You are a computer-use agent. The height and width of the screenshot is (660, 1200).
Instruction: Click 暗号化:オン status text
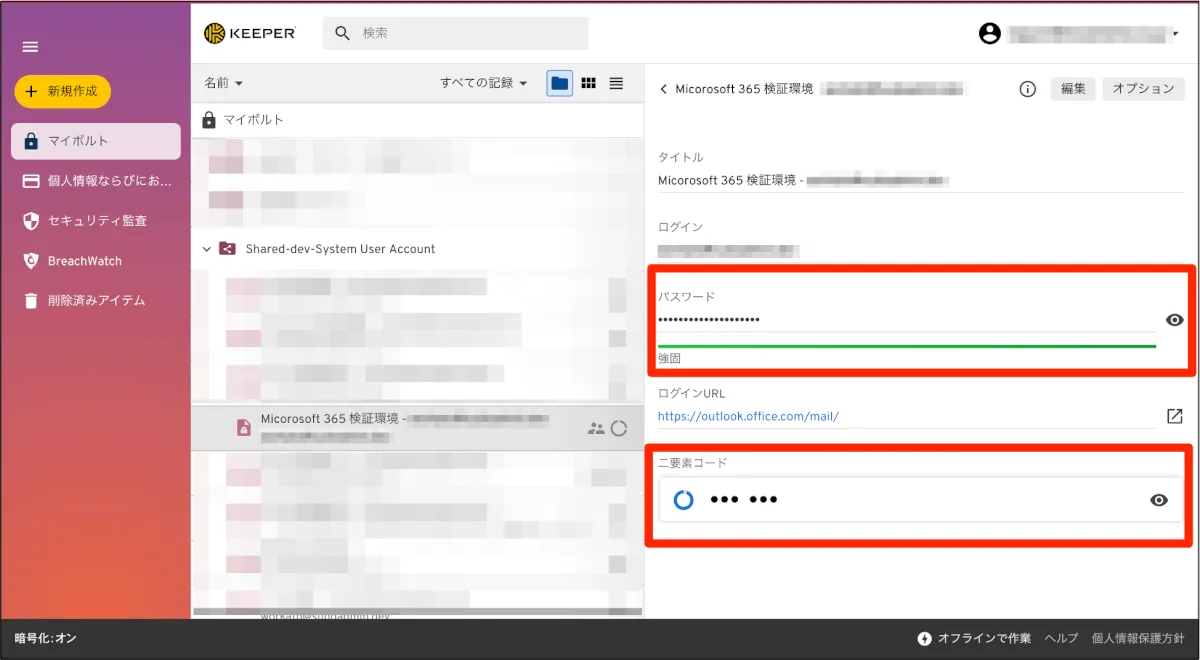point(46,638)
